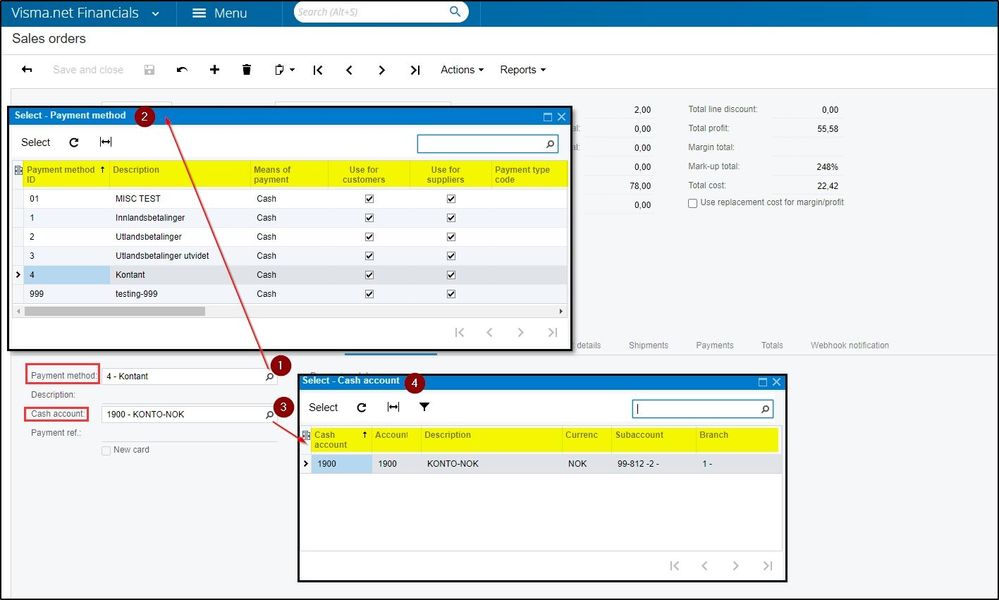Switch to the Webhook notification tab
Image resolution: width=999 pixels, height=600 pixels.
pos(849,345)
